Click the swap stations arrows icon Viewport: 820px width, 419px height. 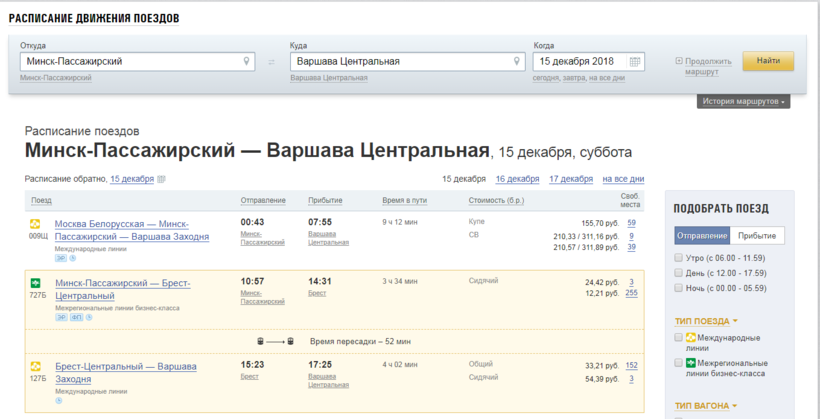(x=271, y=62)
